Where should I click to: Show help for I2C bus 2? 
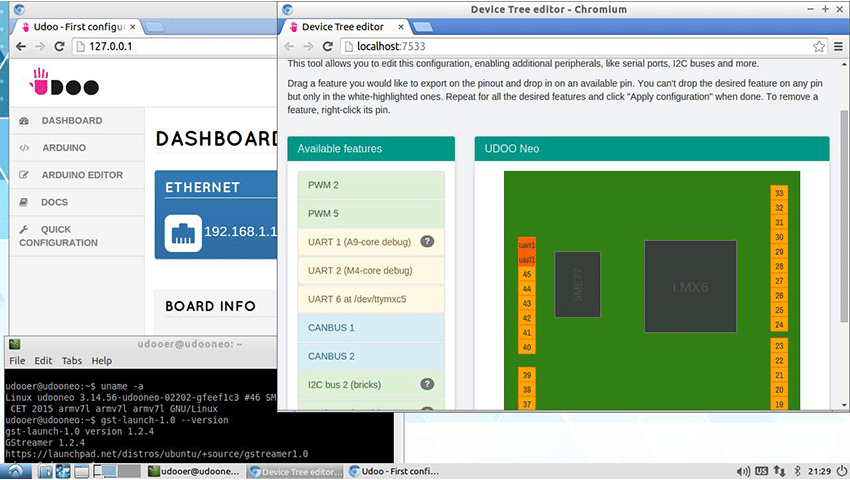coord(427,384)
